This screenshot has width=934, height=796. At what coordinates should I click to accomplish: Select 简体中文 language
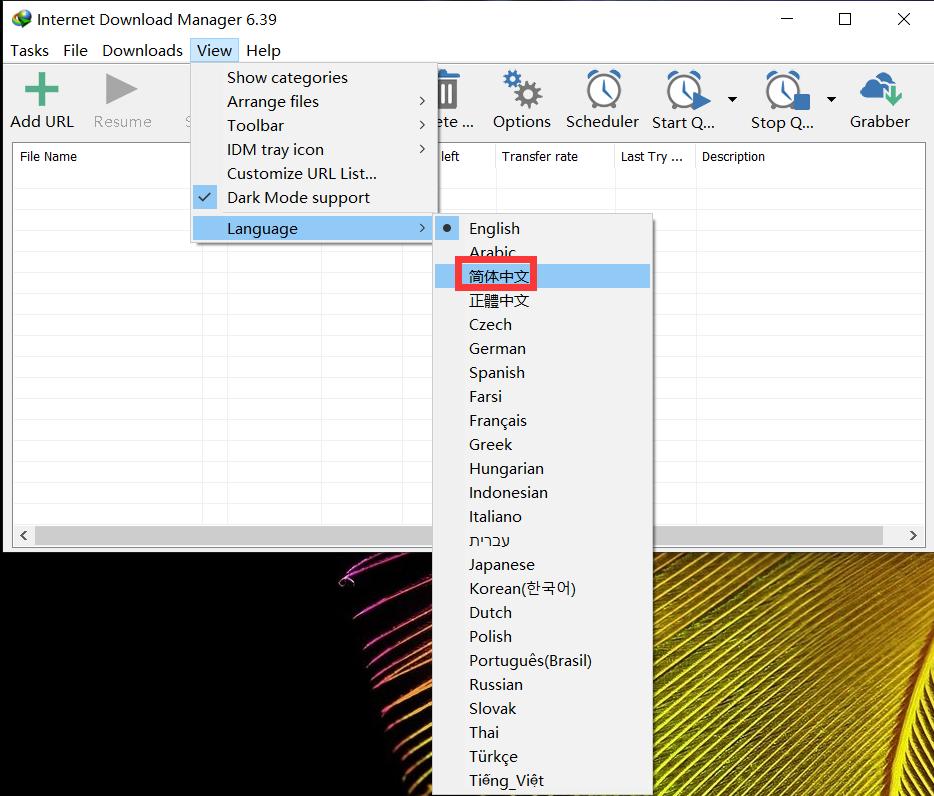[542, 276]
